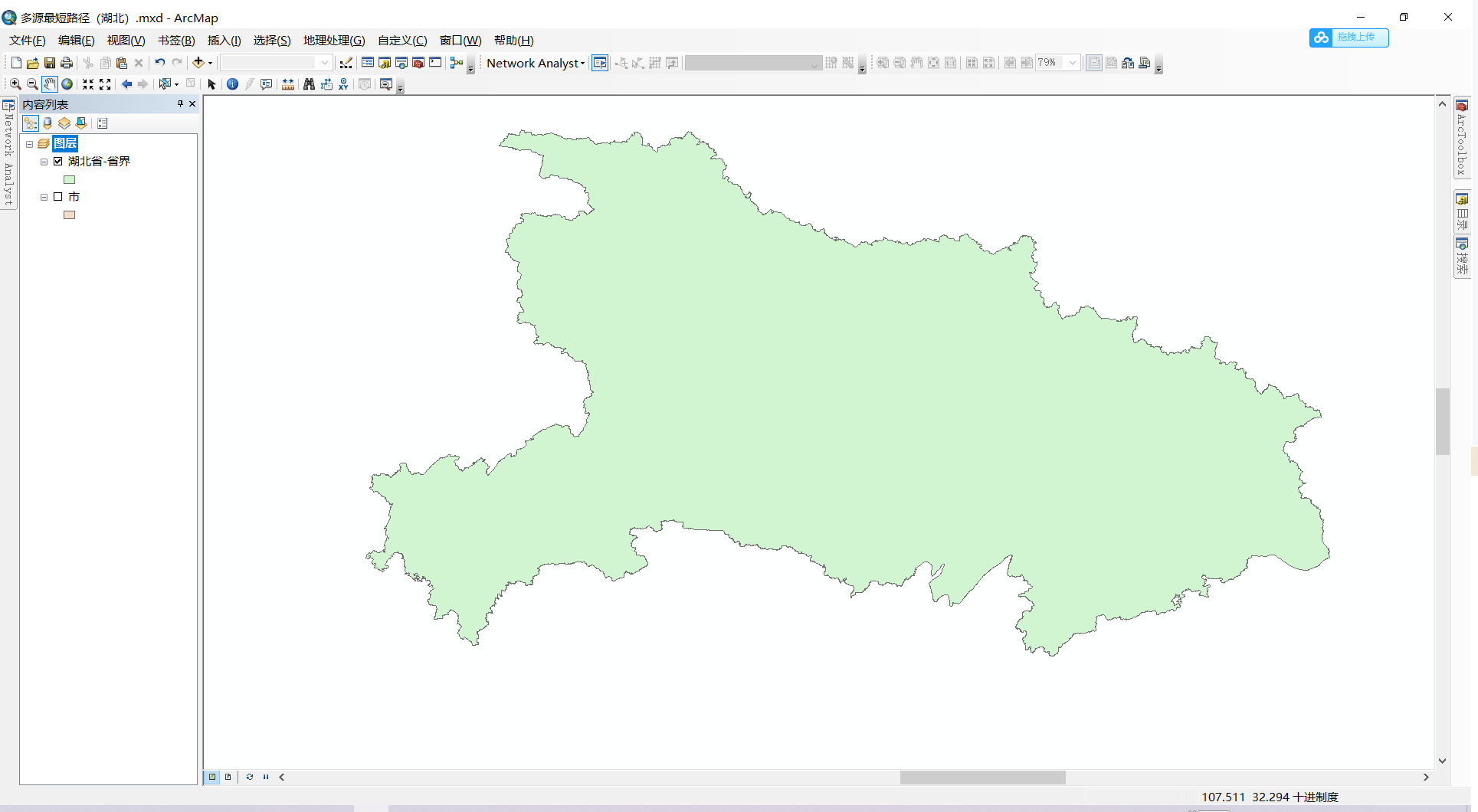
Task: Open the Find binoculars tool
Action: (309, 84)
